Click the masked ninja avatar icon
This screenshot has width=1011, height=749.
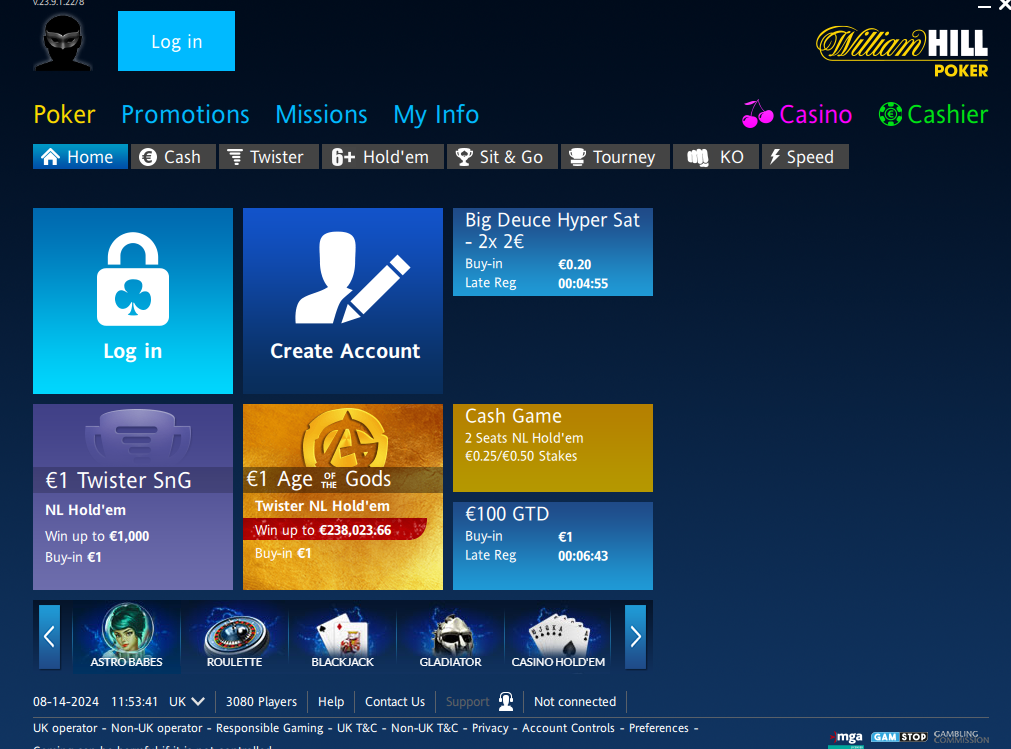tap(63, 42)
